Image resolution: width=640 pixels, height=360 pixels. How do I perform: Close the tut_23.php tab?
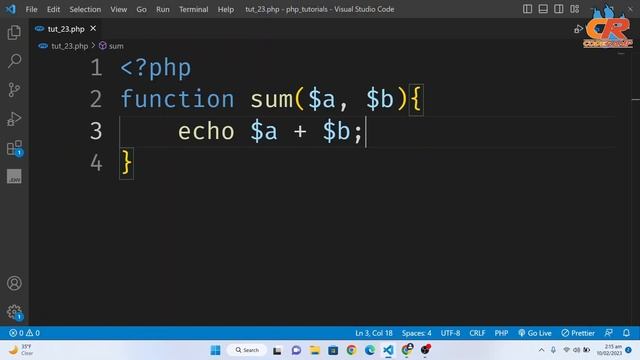(93, 29)
